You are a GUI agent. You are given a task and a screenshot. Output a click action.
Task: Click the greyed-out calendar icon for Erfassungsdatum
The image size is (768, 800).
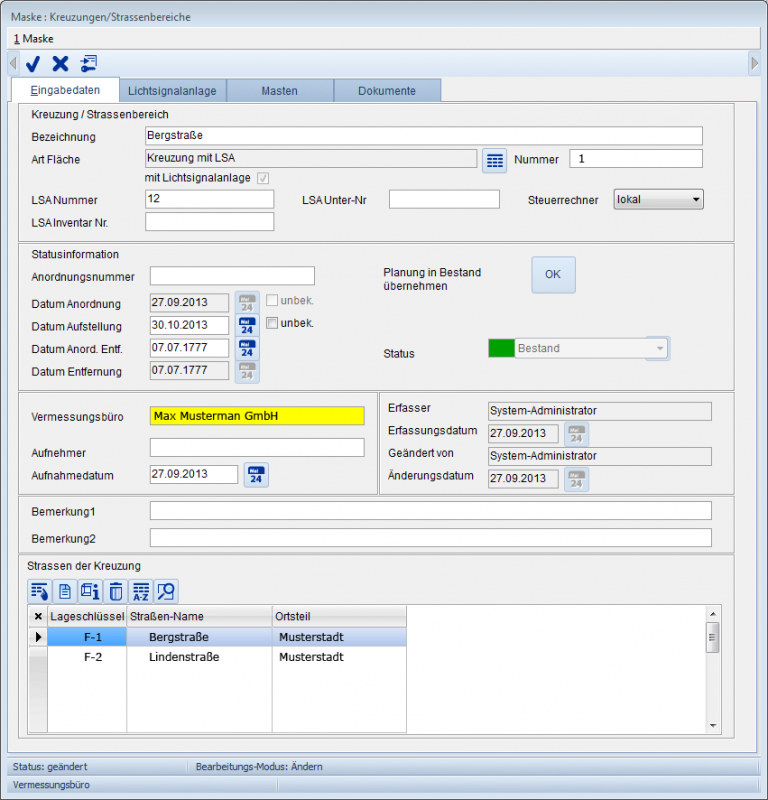click(576, 434)
